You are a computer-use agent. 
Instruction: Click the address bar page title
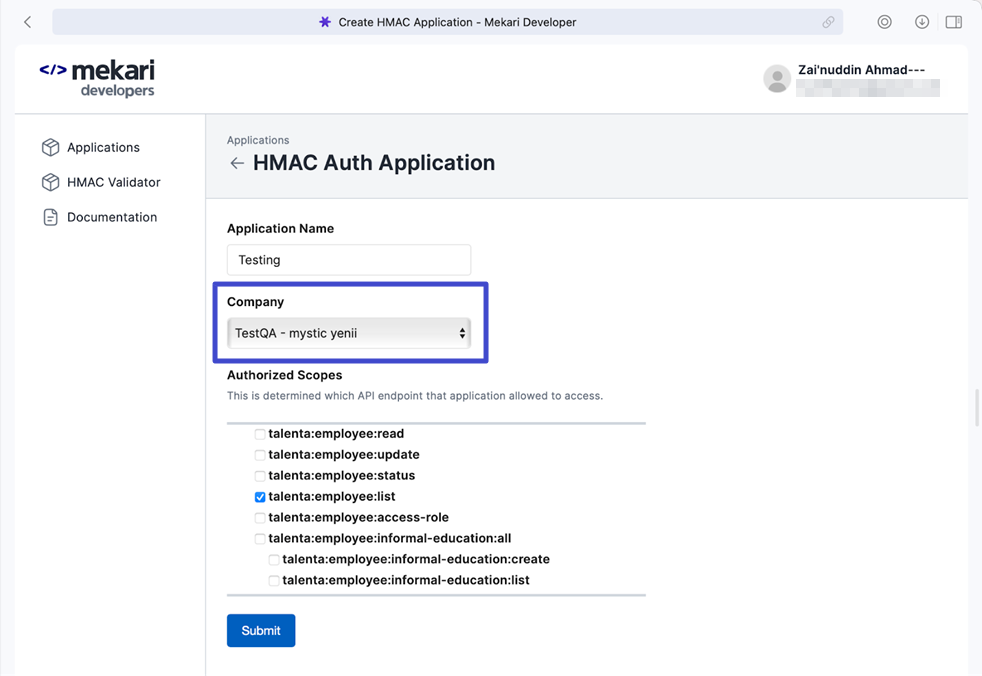tap(457, 22)
